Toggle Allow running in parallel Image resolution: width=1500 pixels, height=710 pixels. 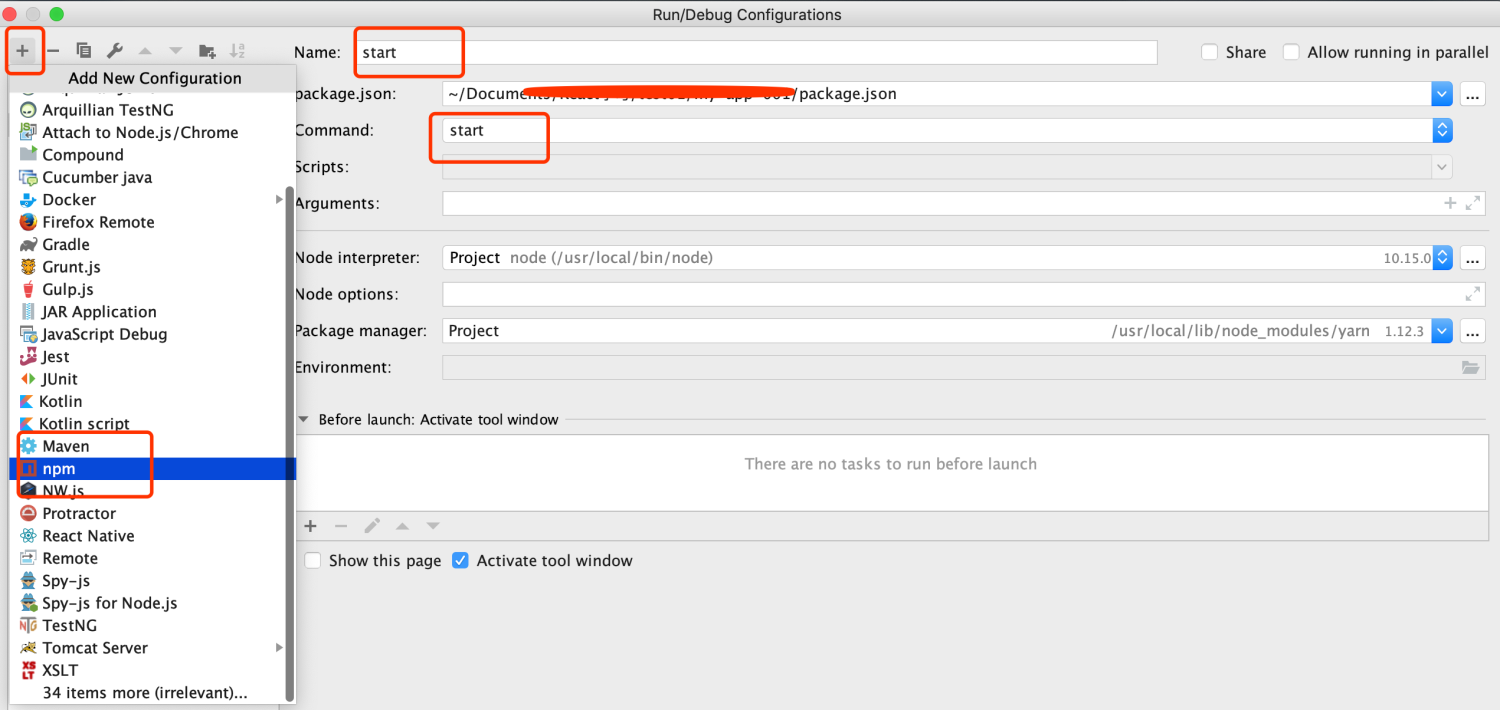[x=1292, y=52]
